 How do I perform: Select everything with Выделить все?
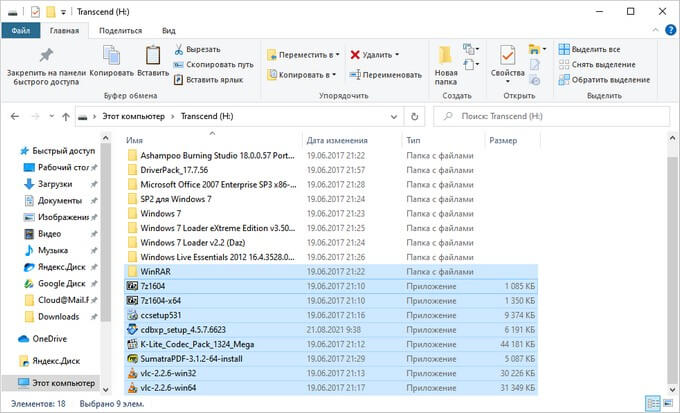[589, 49]
